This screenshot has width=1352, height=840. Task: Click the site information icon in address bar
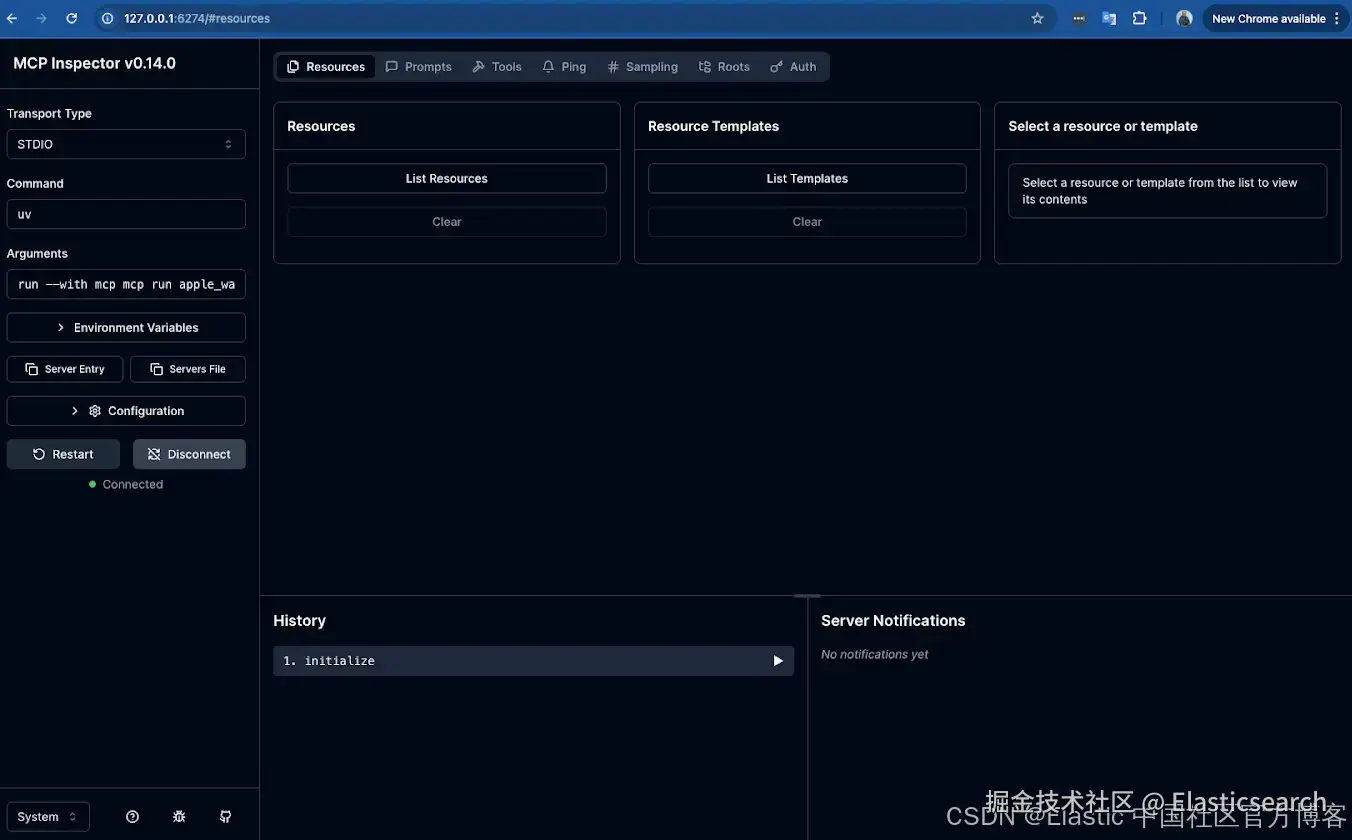tap(108, 18)
